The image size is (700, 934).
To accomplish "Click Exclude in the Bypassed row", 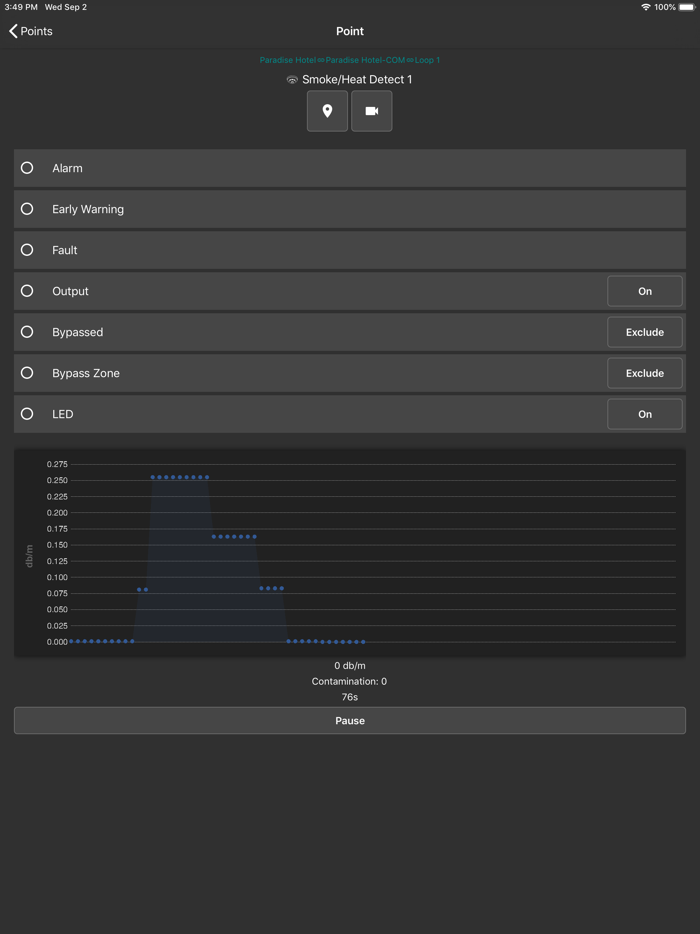I will 645,332.
